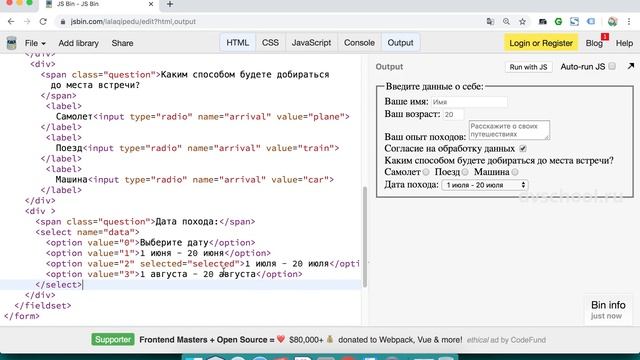This screenshot has height=360, width=640.
Task: Toggle the JavaScript panel tab
Action: (x=311, y=42)
